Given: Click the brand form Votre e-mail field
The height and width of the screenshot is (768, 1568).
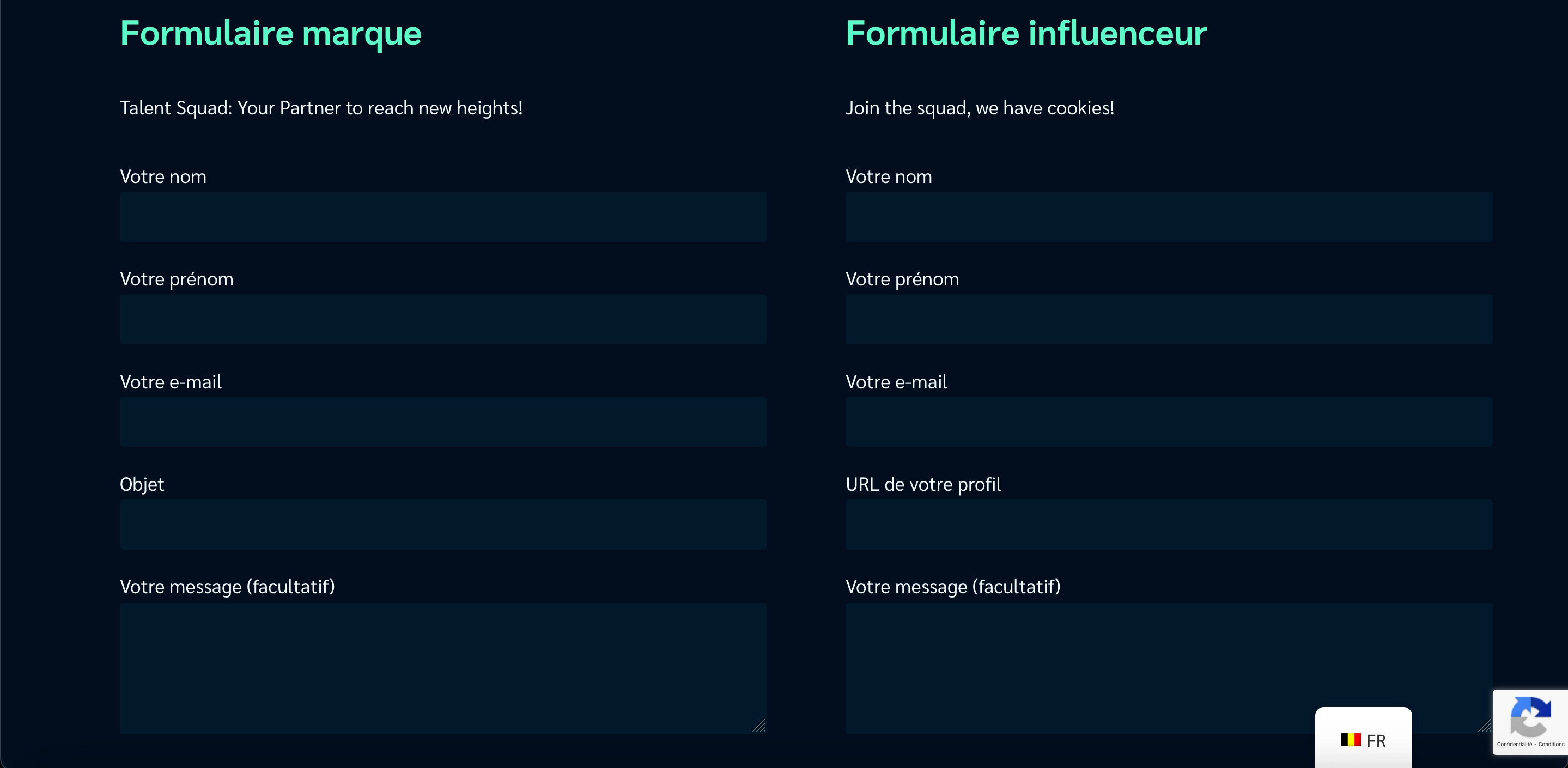Looking at the screenshot, I should (442, 422).
